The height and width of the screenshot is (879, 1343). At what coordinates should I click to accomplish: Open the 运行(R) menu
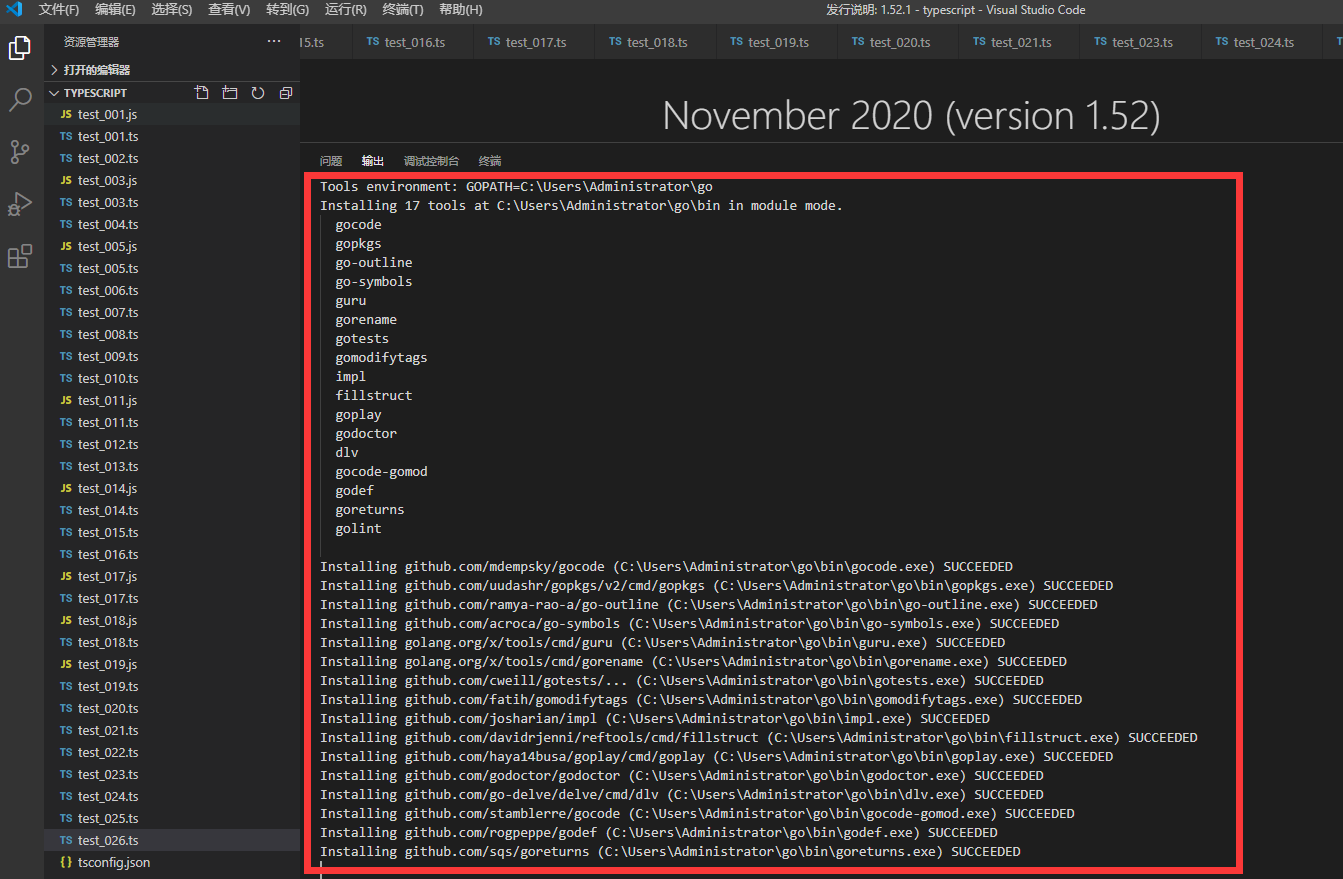click(345, 10)
